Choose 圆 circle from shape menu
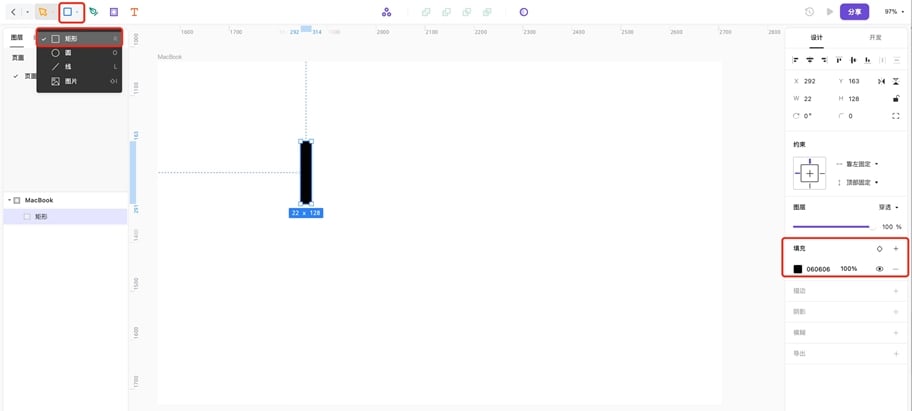The width and height of the screenshot is (912, 411). pos(80,52)
